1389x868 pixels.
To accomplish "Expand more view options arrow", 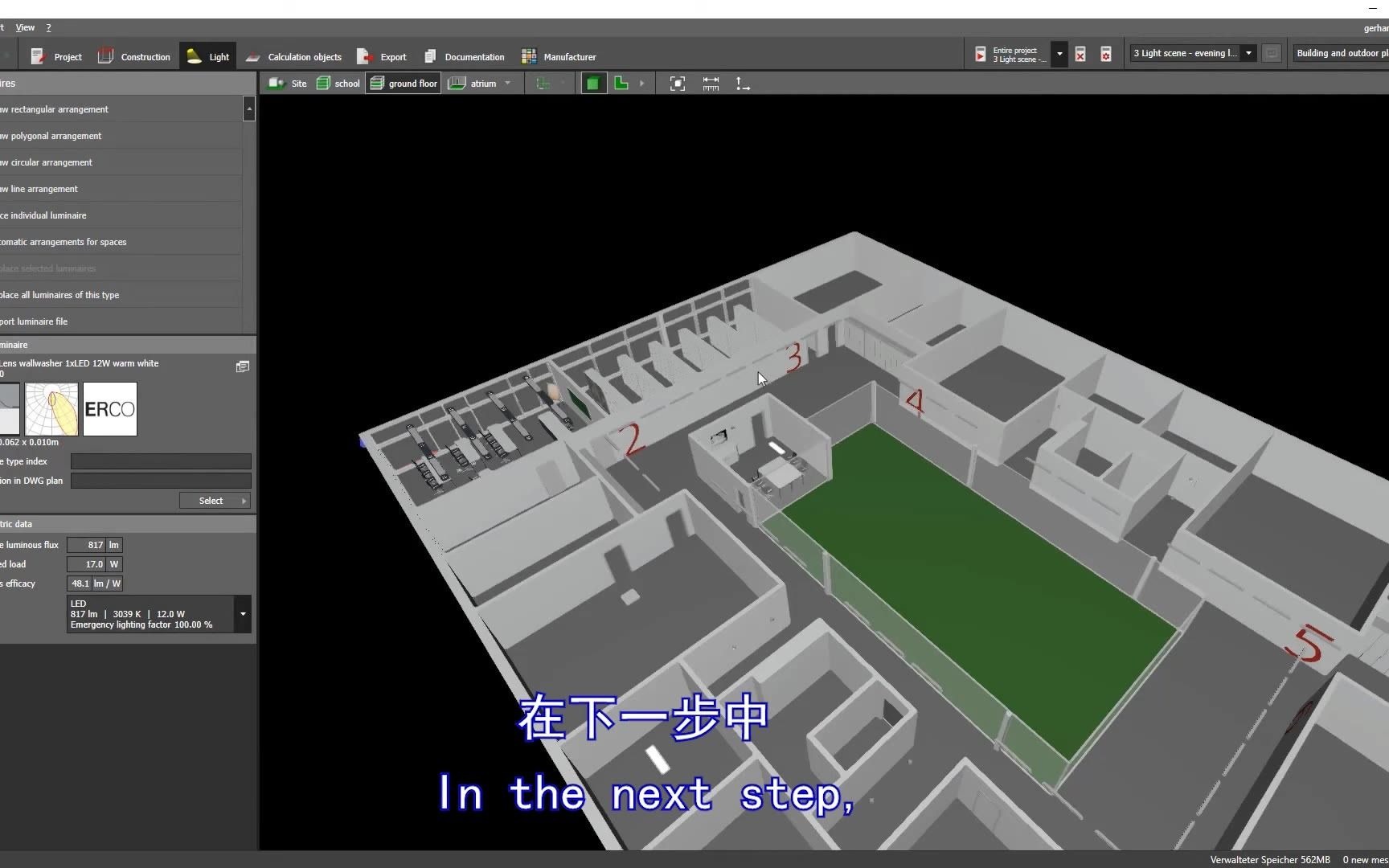I will coord(641,84).
